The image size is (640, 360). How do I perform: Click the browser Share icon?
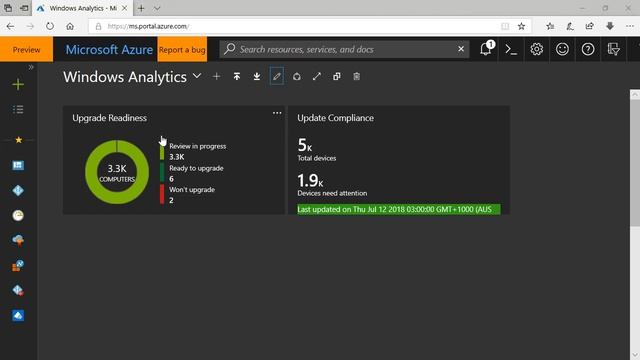point(589,26)
